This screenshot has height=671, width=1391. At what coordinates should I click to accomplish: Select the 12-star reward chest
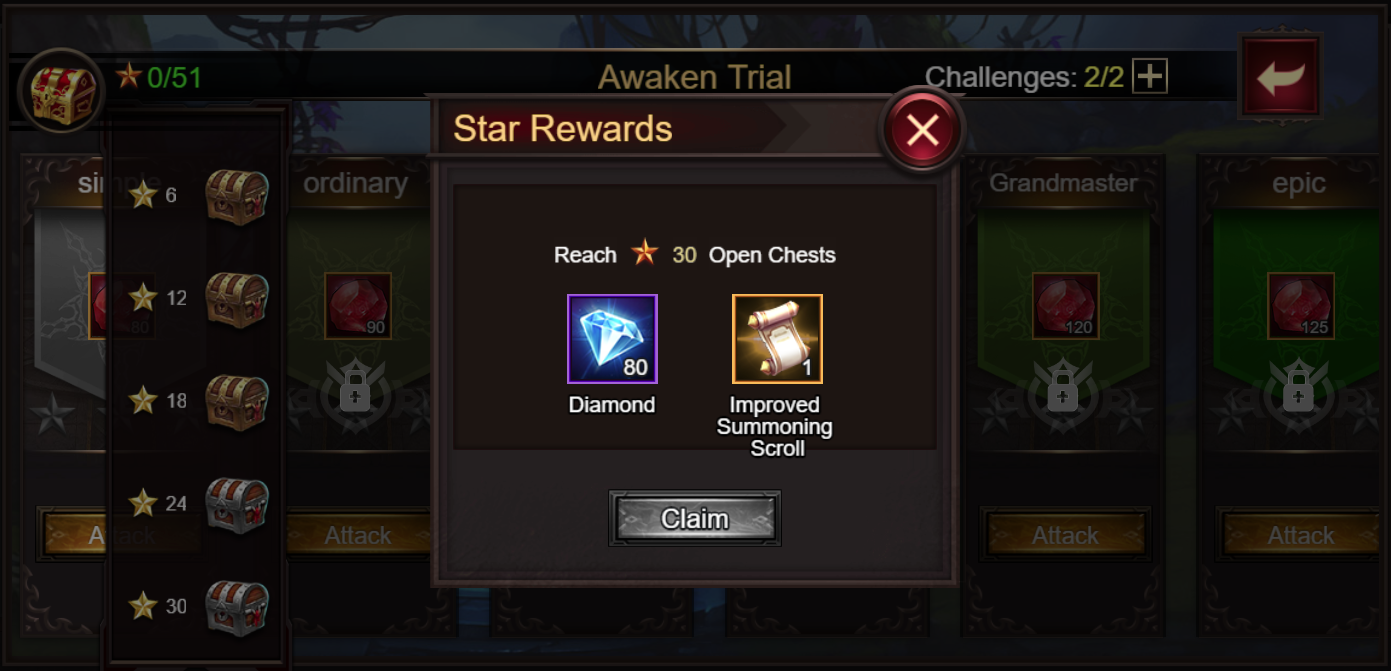click(237, 299)
